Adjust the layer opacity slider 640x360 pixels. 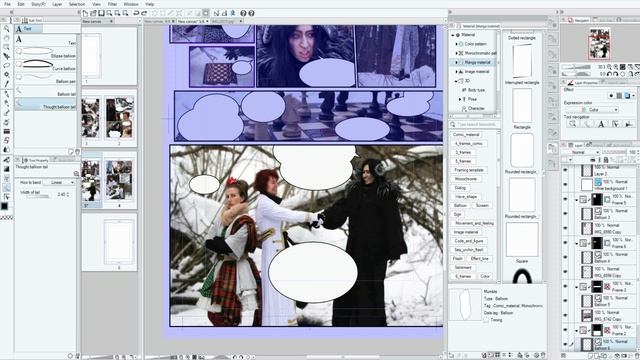614,152
